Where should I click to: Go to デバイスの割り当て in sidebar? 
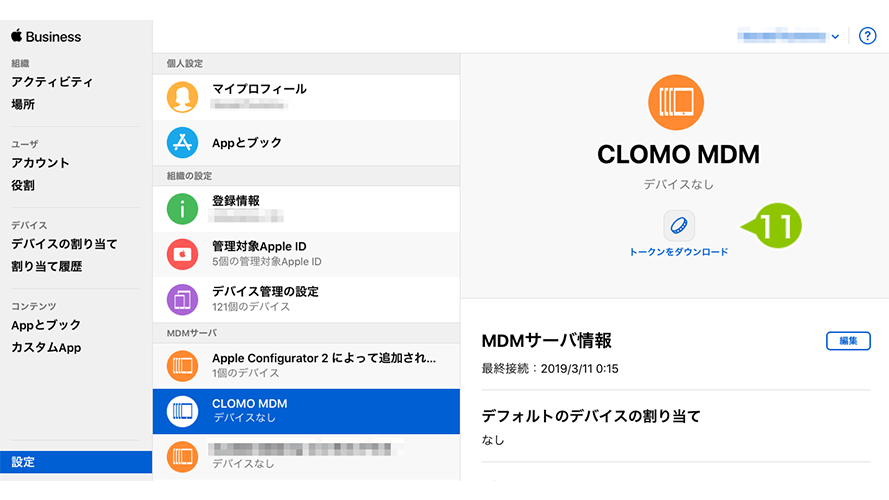64,244
